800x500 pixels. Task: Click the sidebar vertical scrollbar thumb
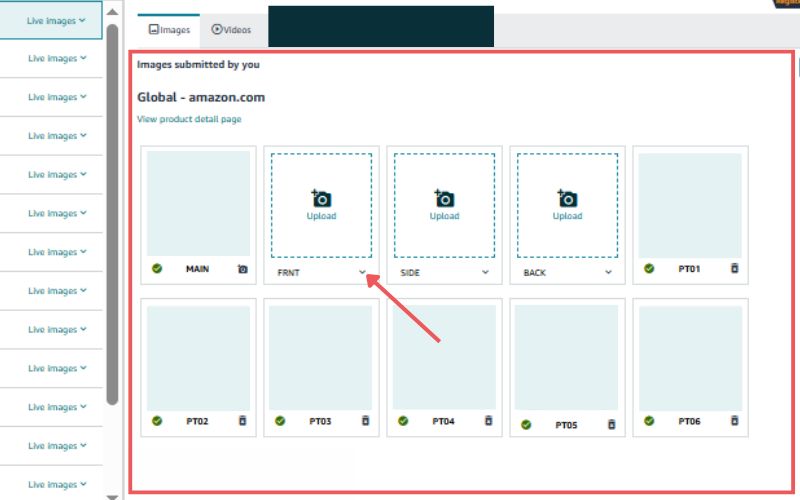[113, 214]
